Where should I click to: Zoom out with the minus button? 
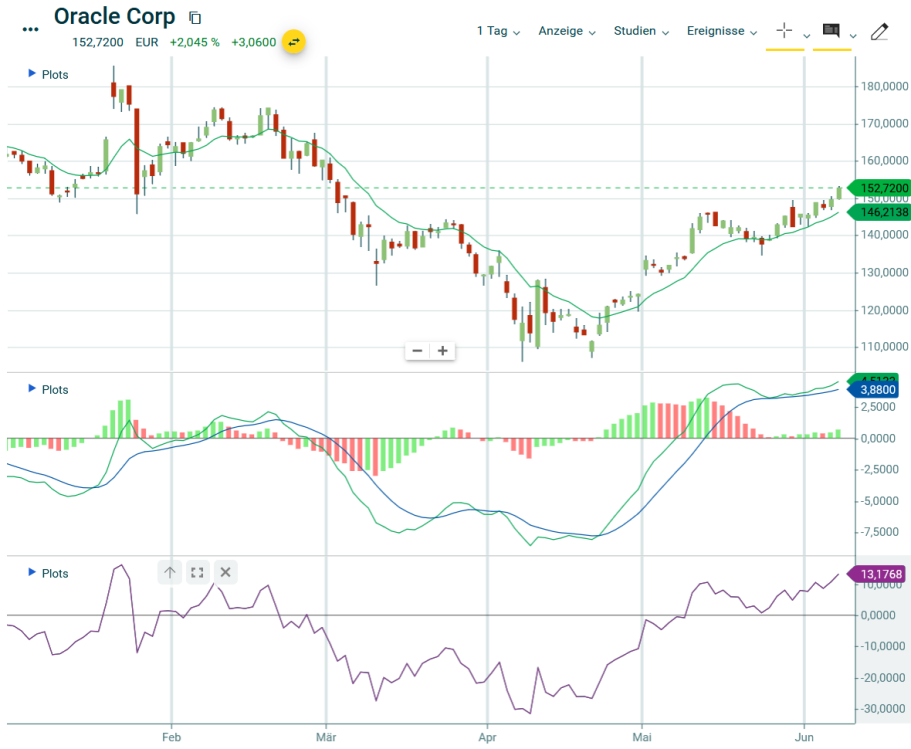(417, 350)
